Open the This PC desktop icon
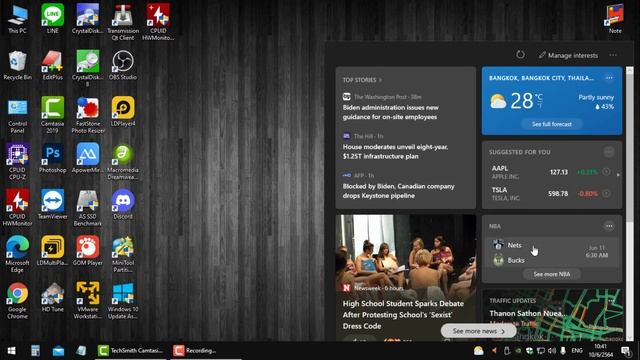The width and height of the screenshot is (640, 360). click(18, 19)
